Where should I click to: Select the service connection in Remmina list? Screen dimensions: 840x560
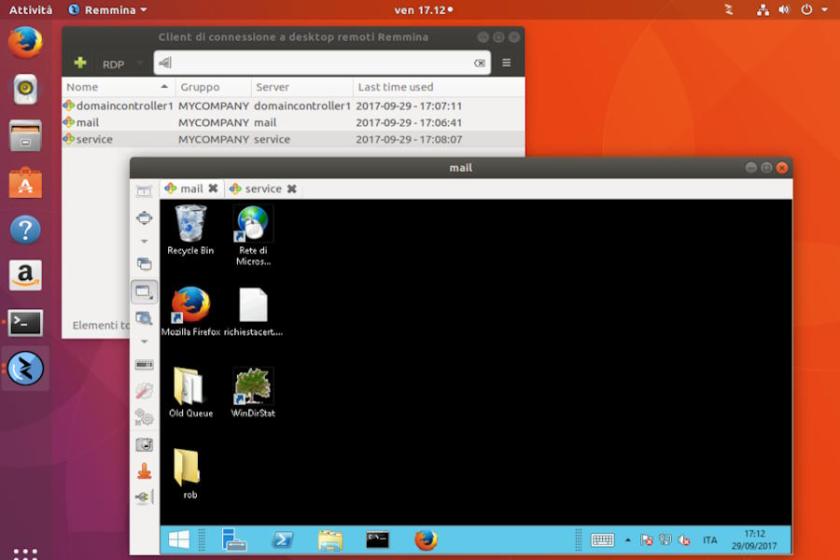[293, 139]
